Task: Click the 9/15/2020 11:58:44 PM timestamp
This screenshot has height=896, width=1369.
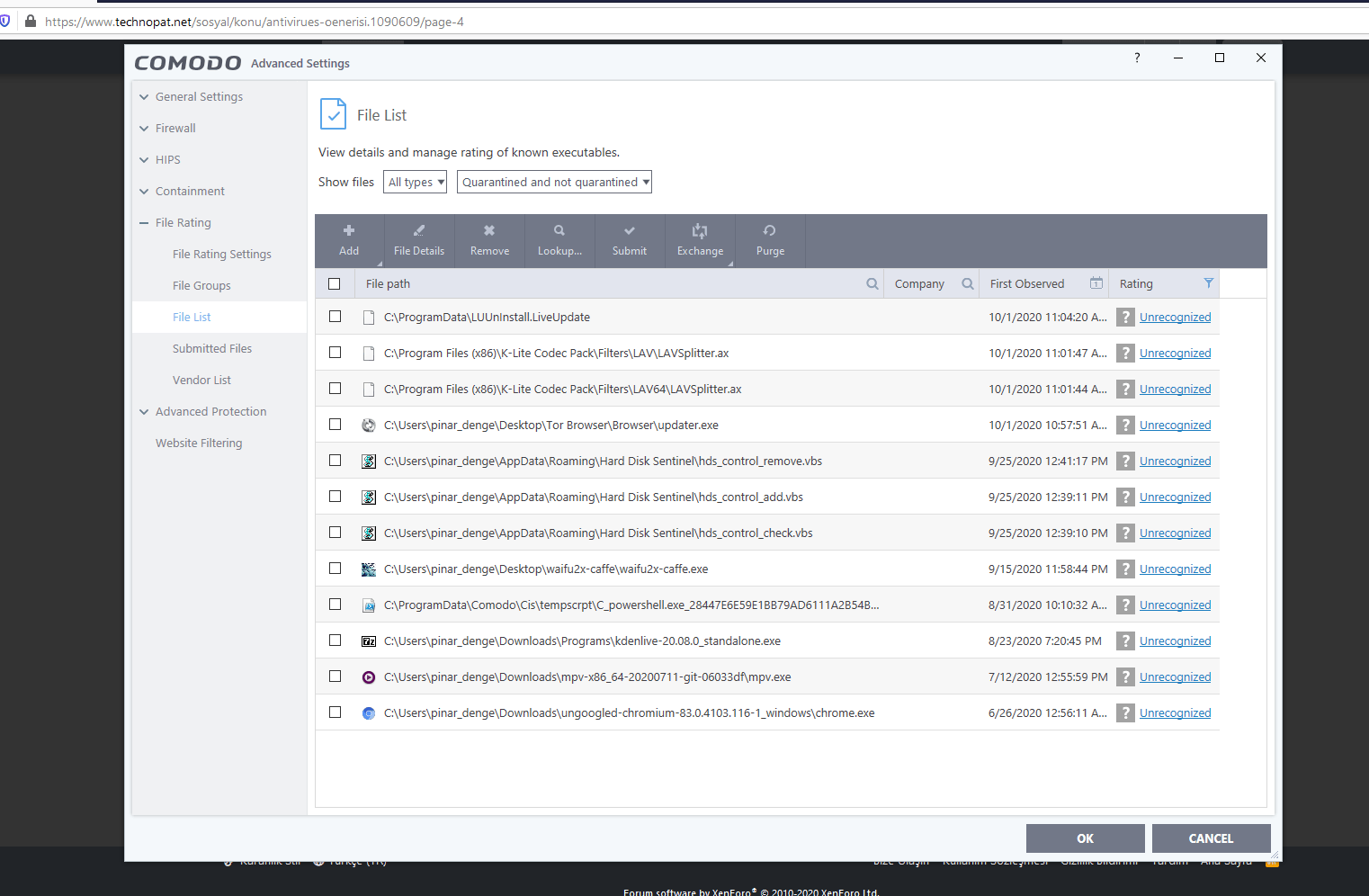Action: pos(1048,569)
